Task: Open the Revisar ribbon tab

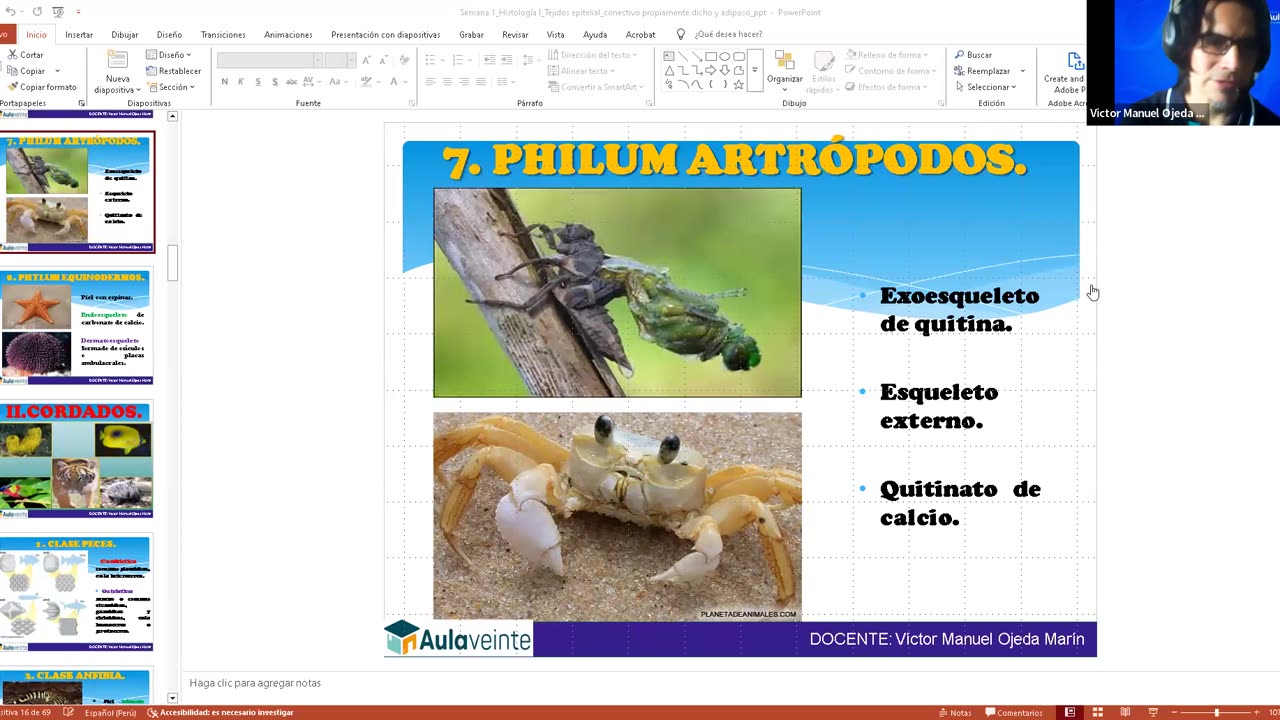Action: tap(515, 34)
